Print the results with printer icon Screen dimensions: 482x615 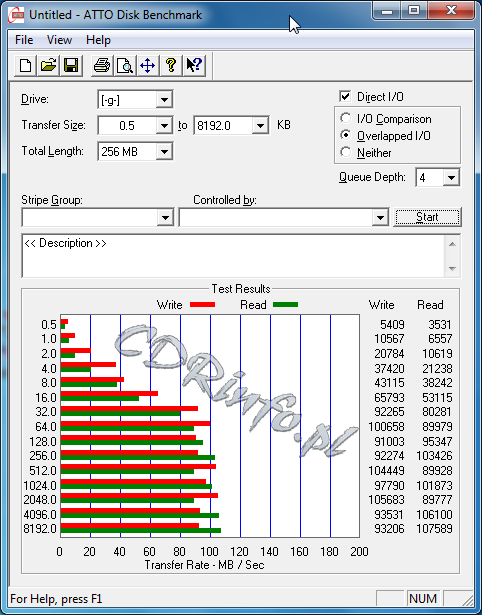click(x=102, y=65)
